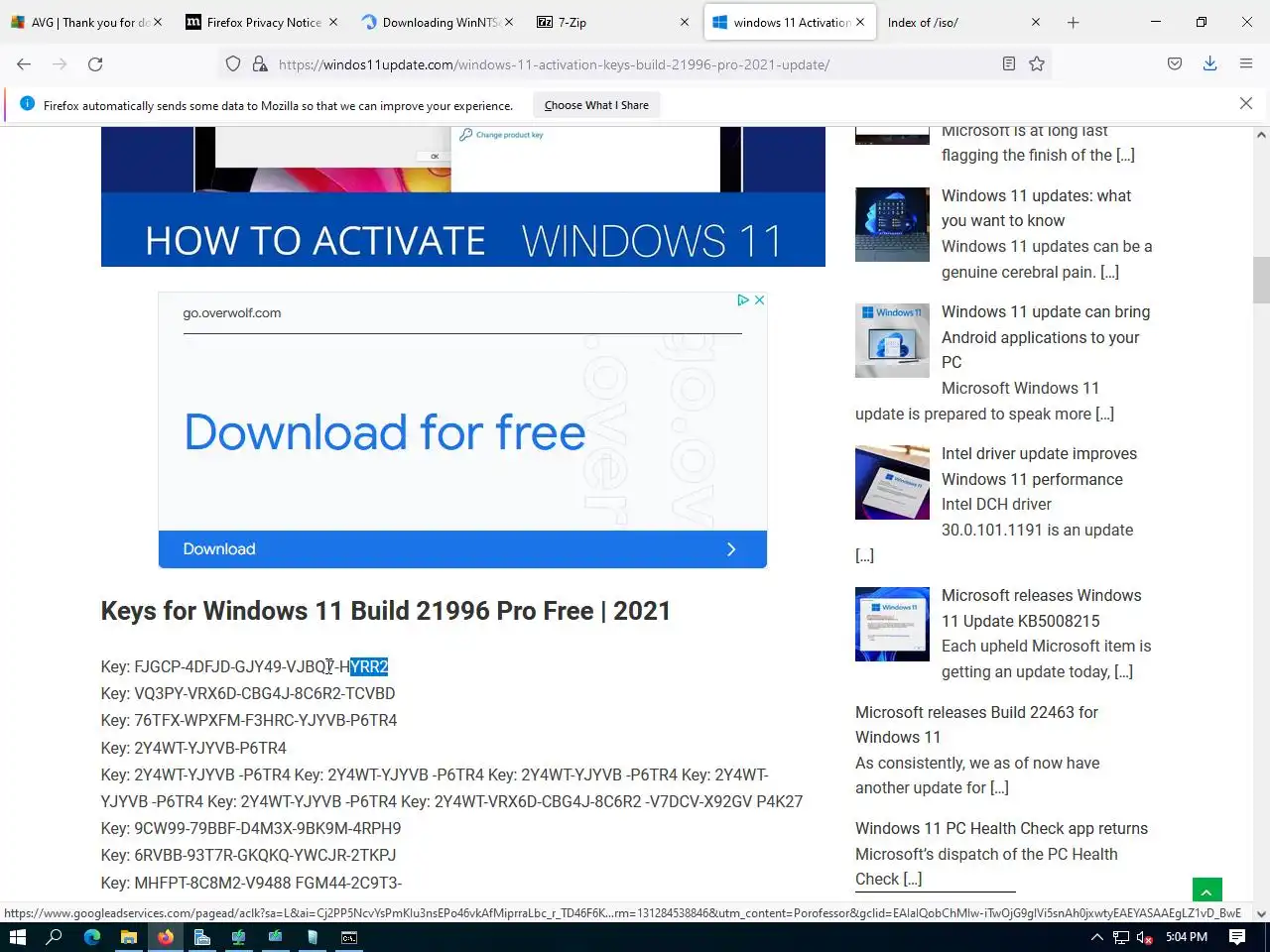Dismiss the Firefox data sharing notification bar
Image resolution: width=1270 pixels, height=952 pixels.
[x=1246, y=104]
